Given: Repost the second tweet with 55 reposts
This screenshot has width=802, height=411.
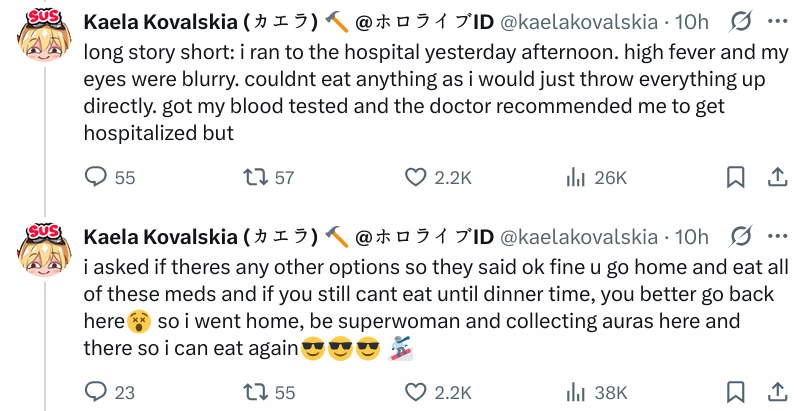Looking at the screenshot, I should click(x=257, y=392).
